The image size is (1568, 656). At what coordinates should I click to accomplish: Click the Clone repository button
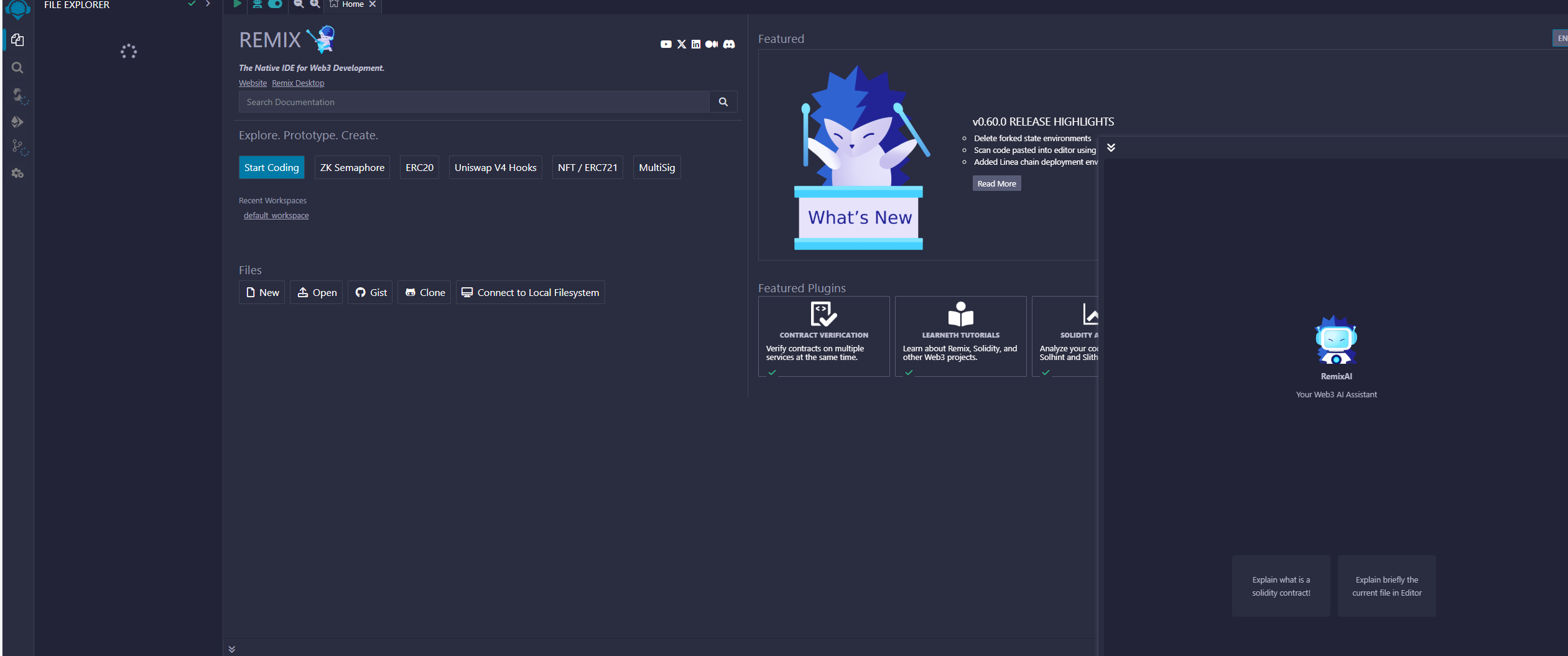424,292
